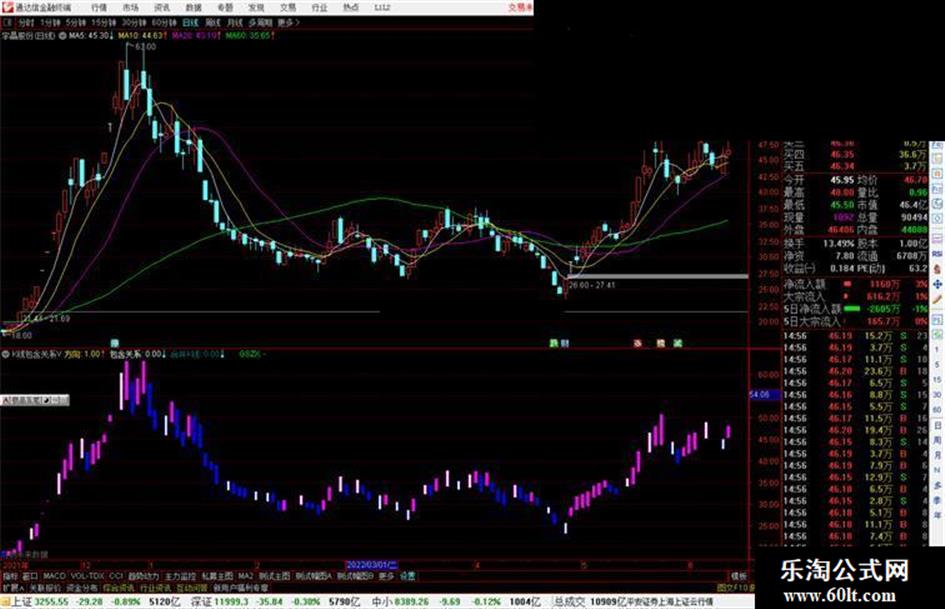Click the floating toolbar over the indicator chart
945x609 pixels.
[x=34, y=400]
